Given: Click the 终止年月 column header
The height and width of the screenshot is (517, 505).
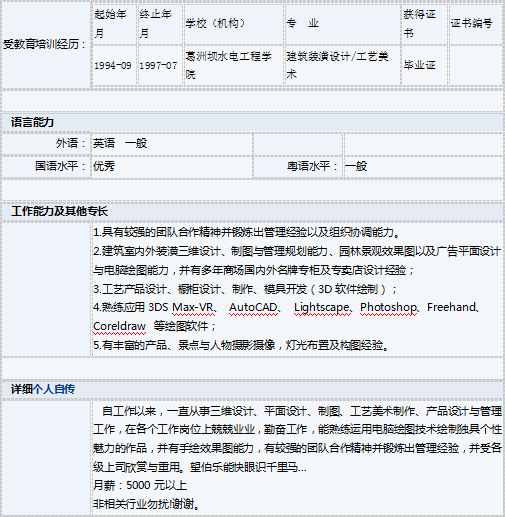Looking at the screenshot, I should click(x=155, y=23).
